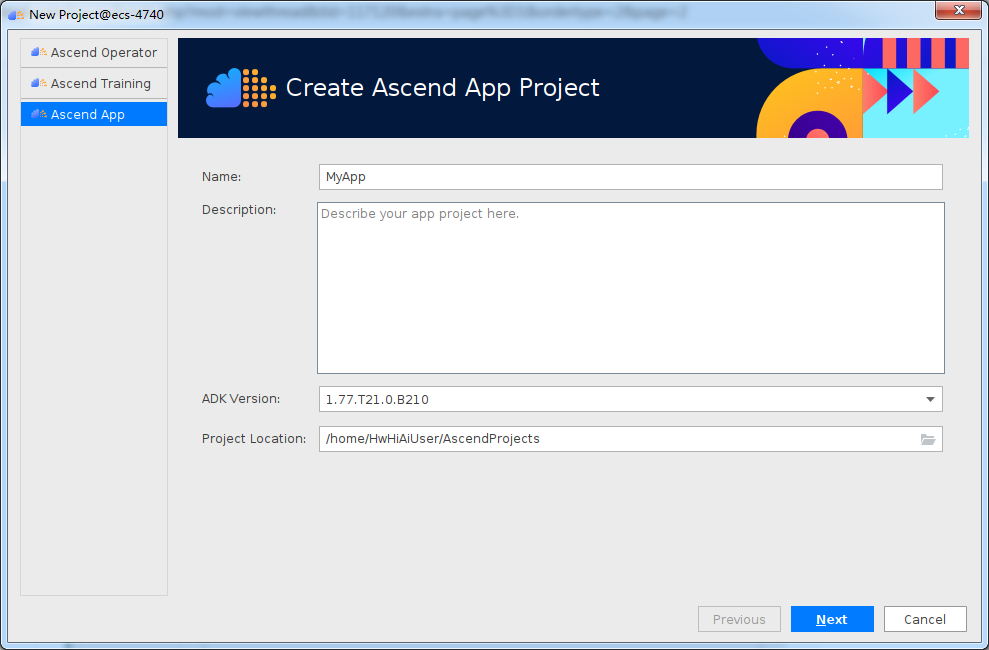Click the Next button
Viewport: 989px width, 650px height.
(x=832, y=619)
